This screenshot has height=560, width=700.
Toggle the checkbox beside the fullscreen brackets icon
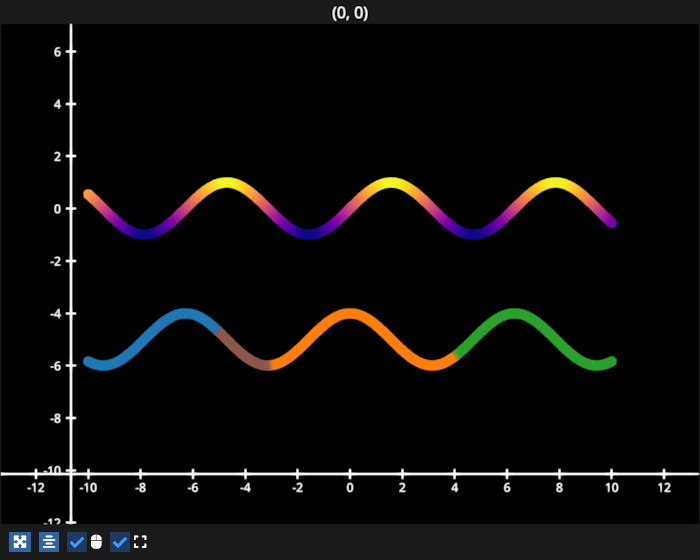pos(120,542)
